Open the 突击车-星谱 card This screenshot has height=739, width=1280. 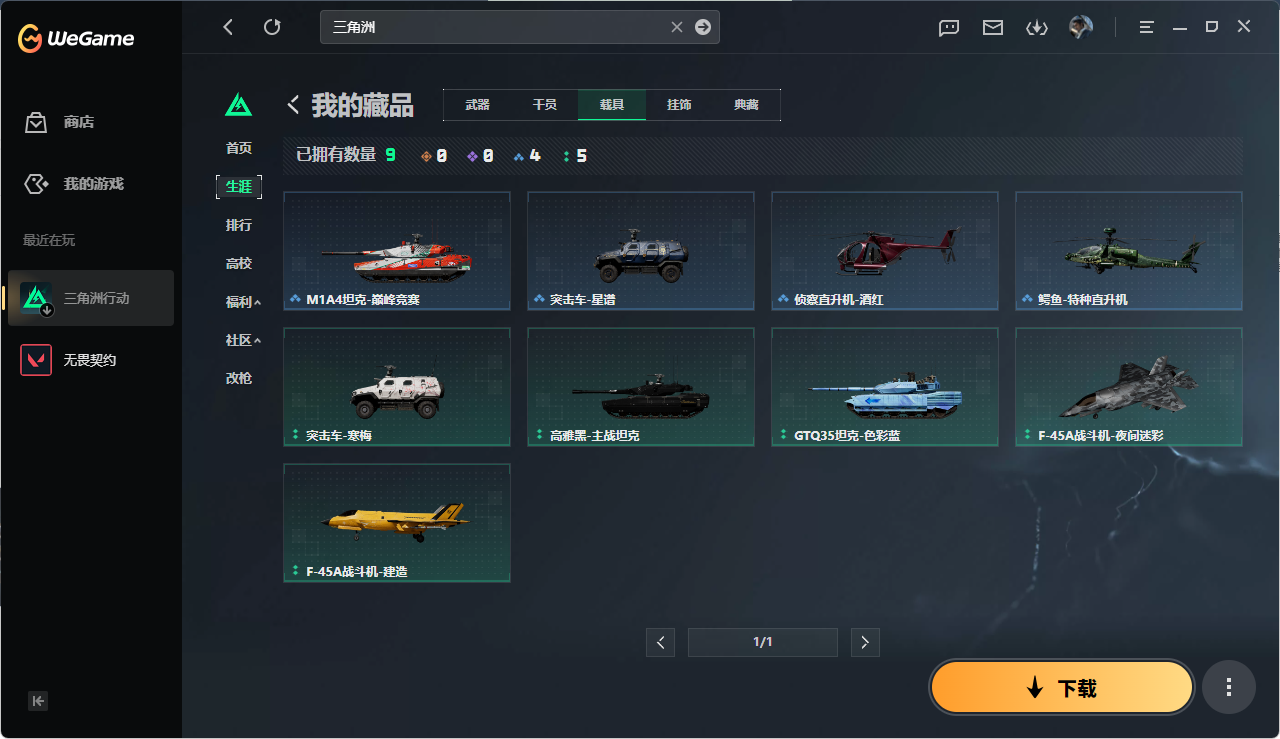(641, 251)
